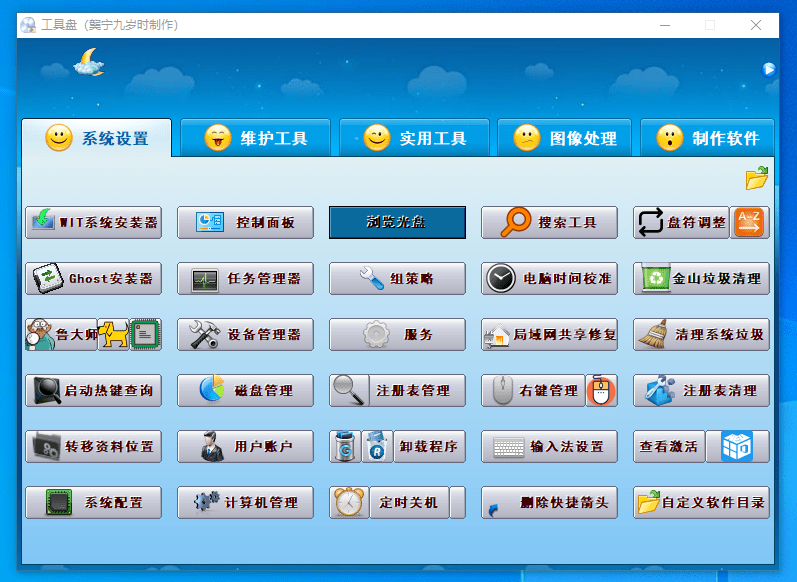Run 金山垃圾清理 cleaner
The height and width of the screenshot is (582, 797).
(x=701, y=278)
